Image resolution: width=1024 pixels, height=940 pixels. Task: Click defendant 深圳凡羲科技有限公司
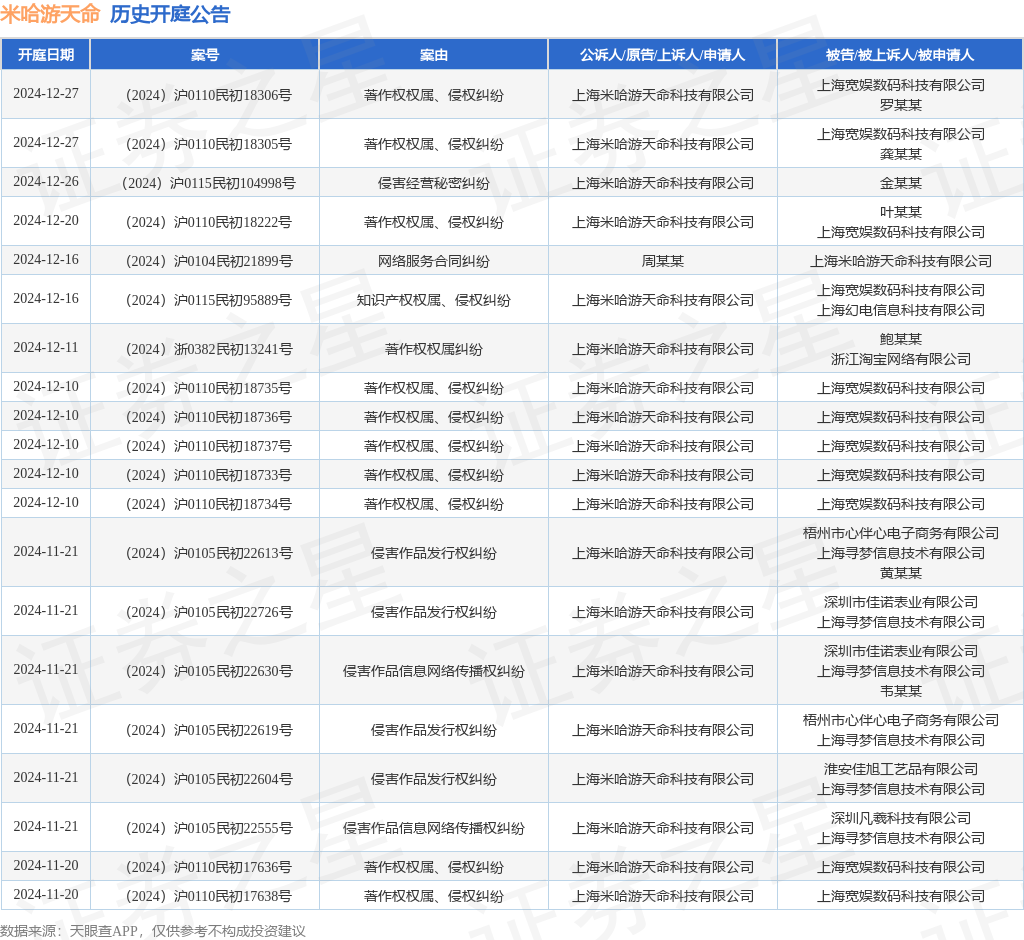[901, 818]
